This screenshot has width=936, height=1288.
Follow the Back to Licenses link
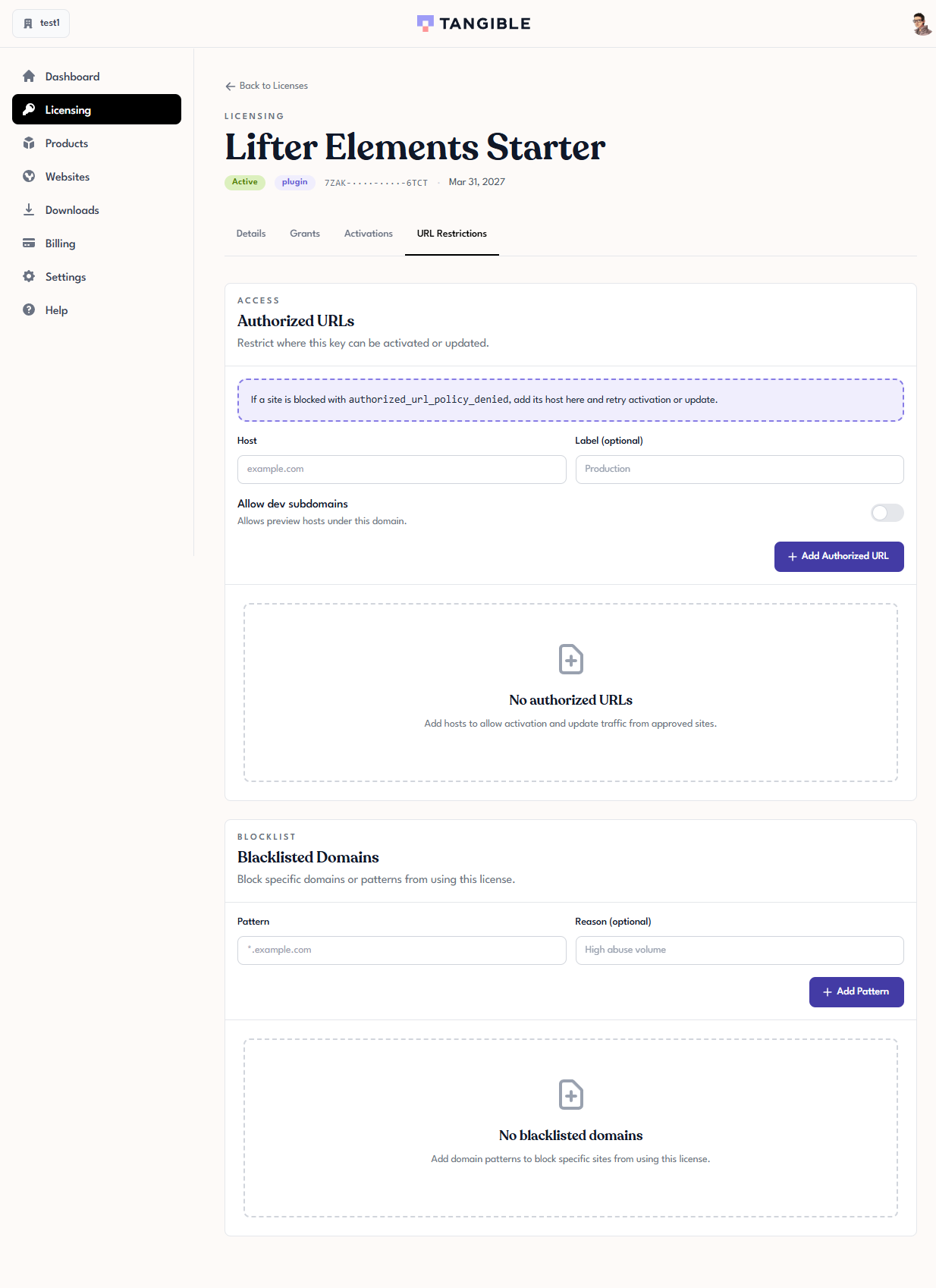click(x=266, y=86)
